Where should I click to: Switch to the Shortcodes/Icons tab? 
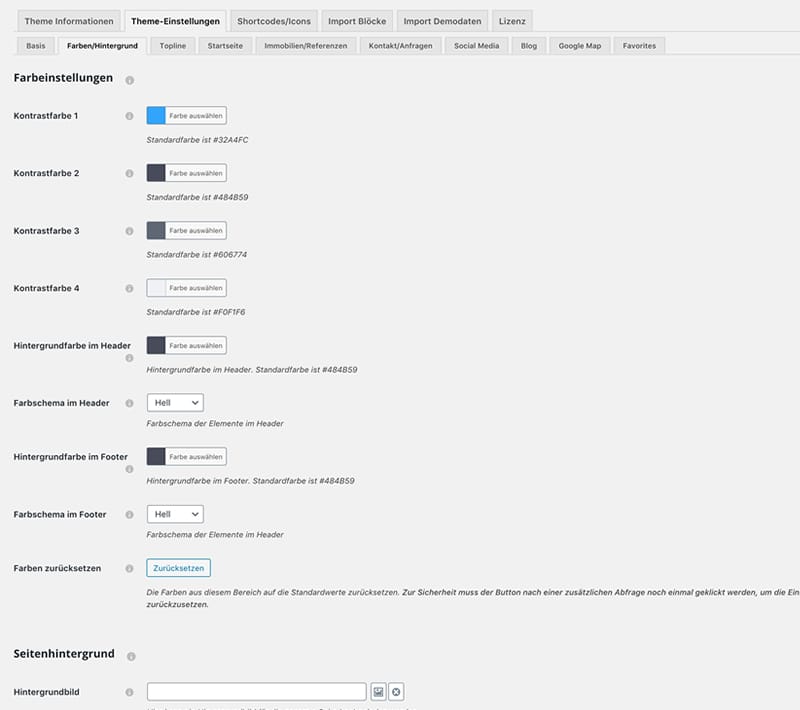coord(274,21)
